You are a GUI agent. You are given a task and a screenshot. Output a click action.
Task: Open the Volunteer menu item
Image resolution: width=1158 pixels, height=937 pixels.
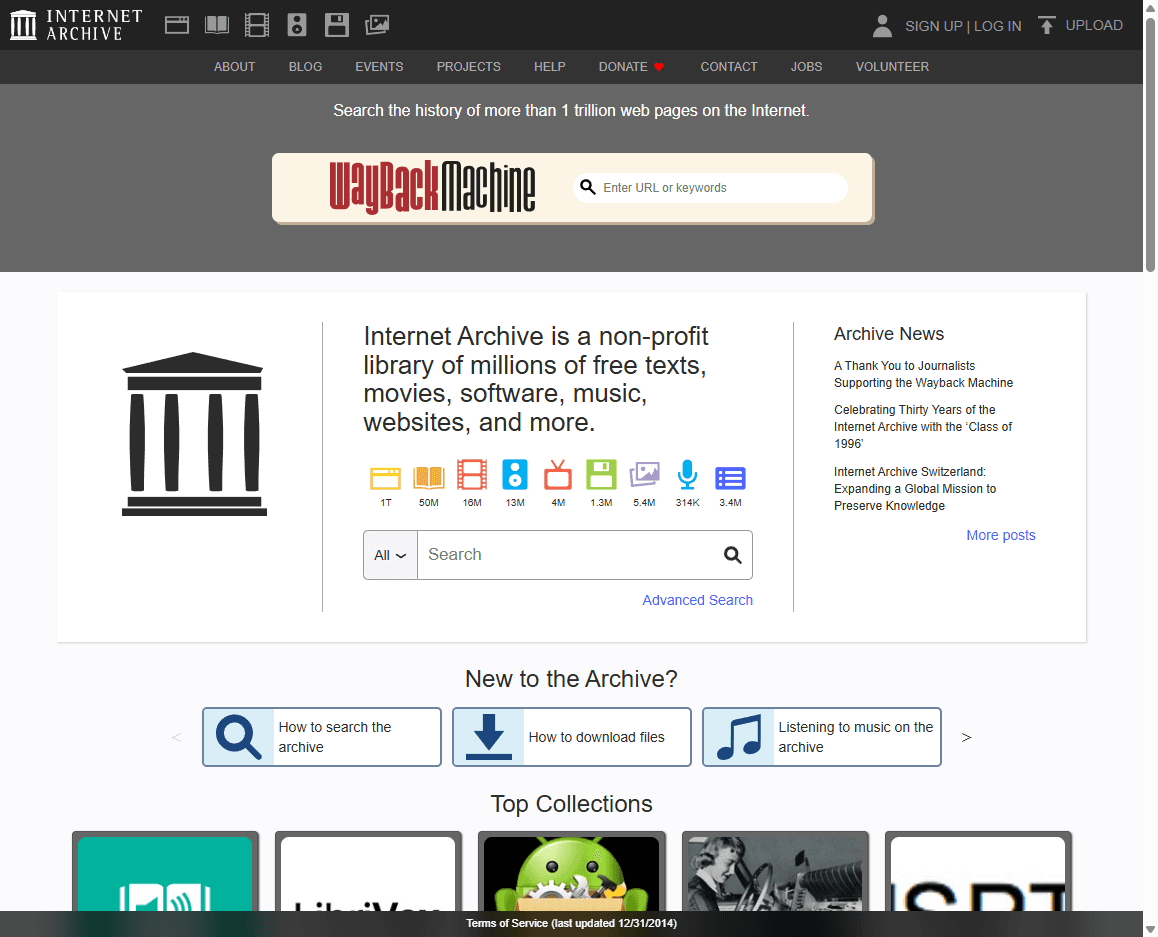[892, 66]
